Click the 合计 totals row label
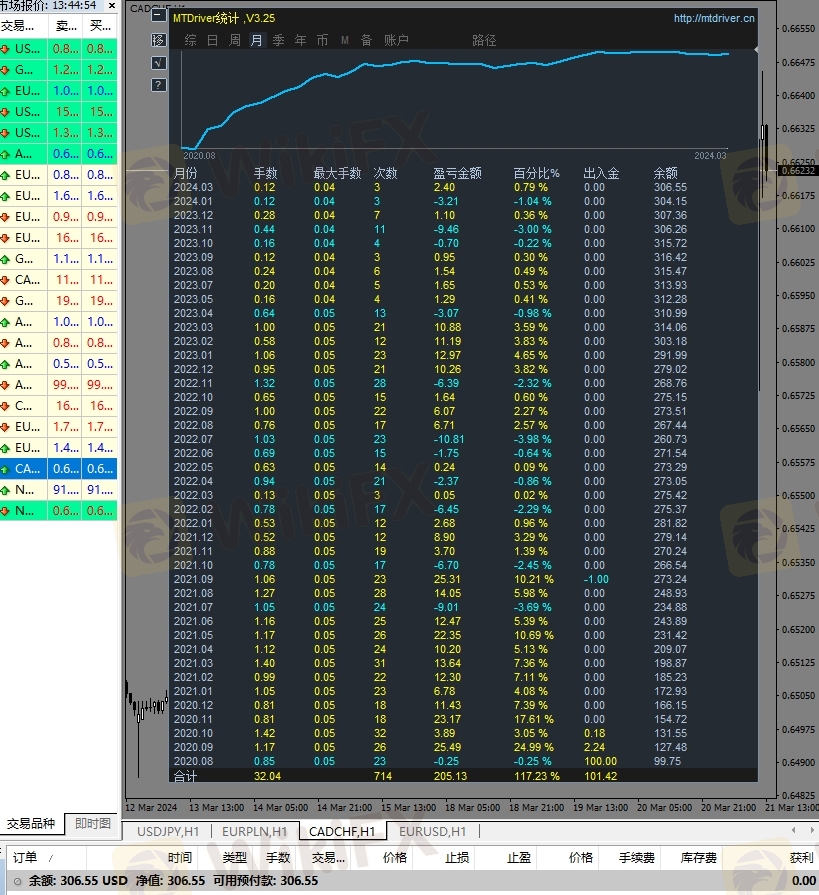The width and height of the screenshot is (819, 895). (x=185, y=776)
